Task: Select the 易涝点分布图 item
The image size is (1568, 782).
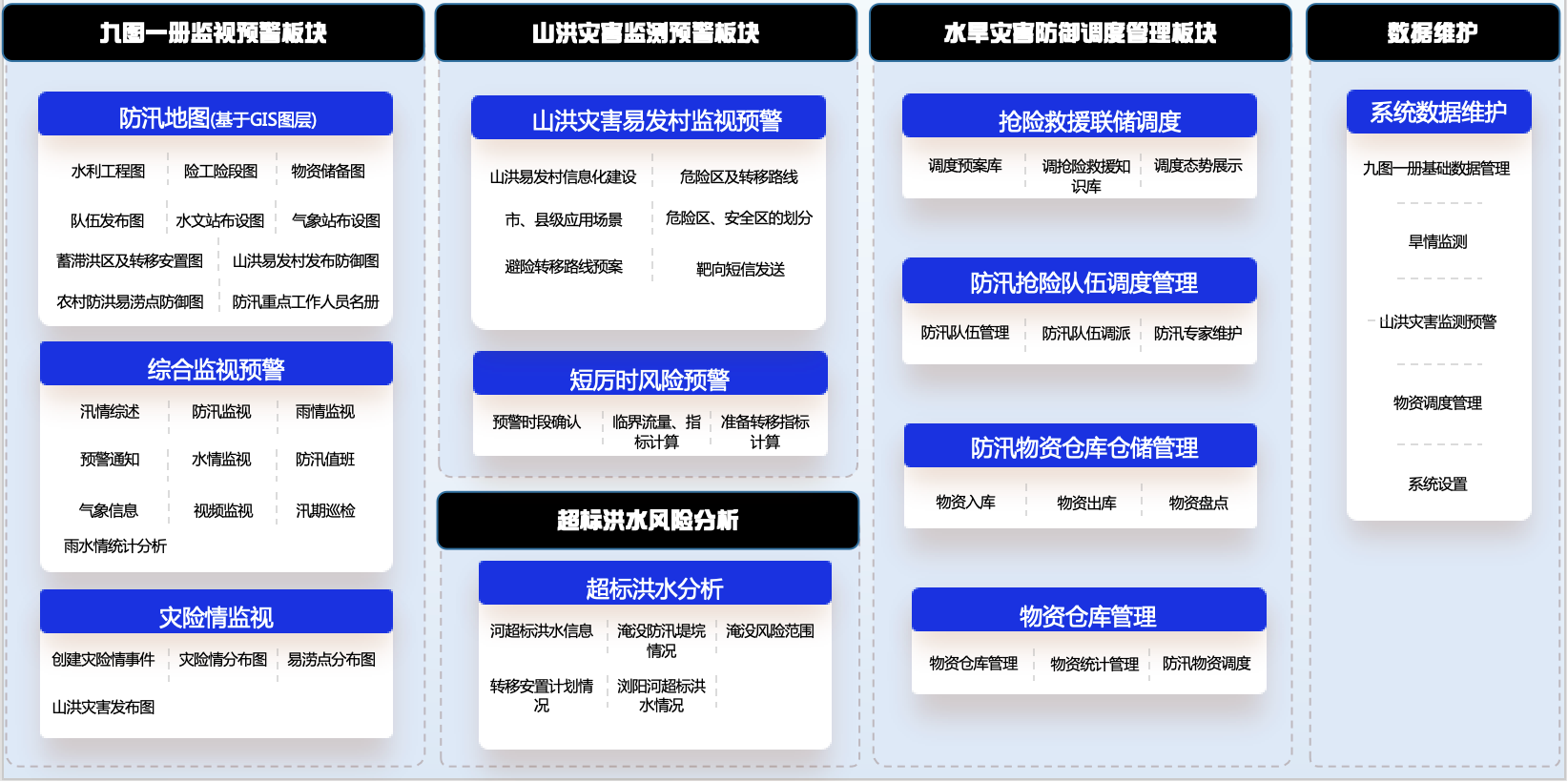Action: (331, 660)
